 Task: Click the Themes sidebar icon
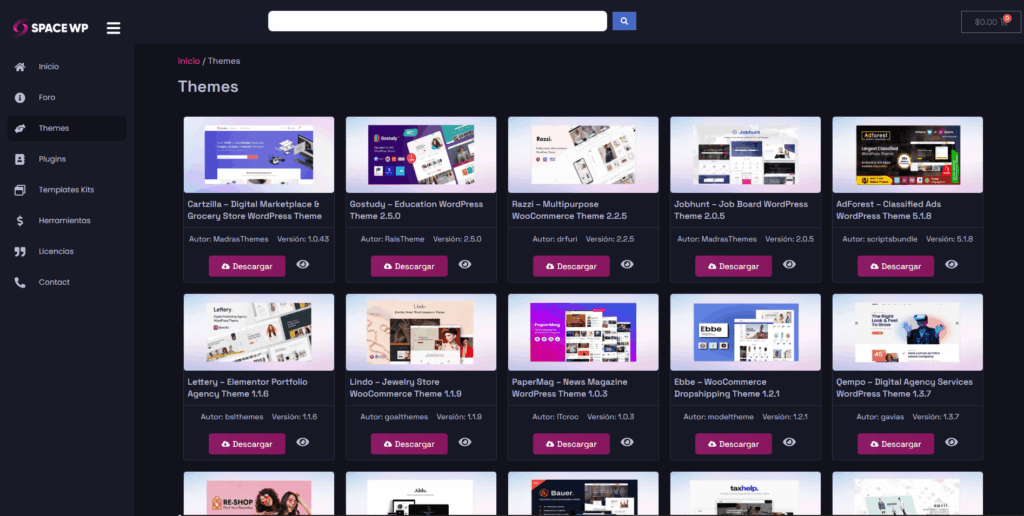(x=20, y=128)
